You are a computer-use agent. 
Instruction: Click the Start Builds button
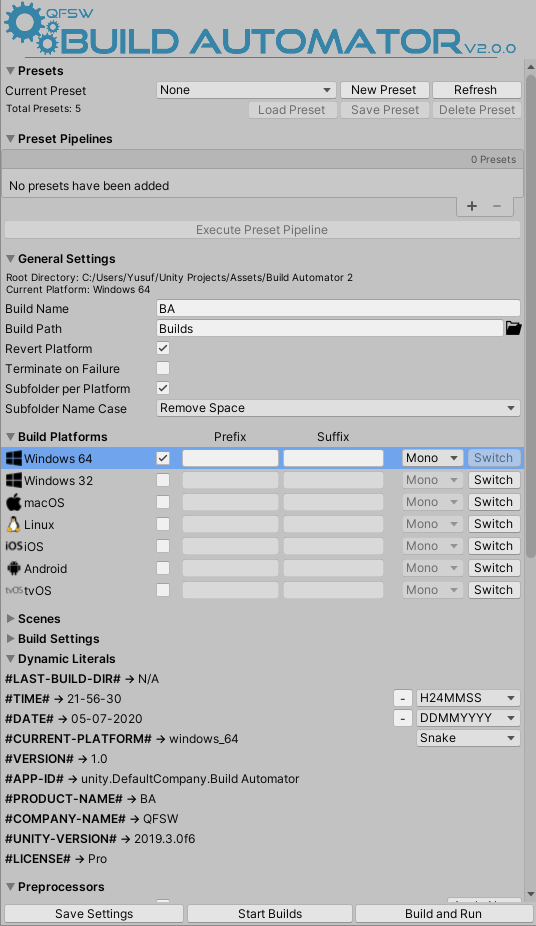click(270, 914)
